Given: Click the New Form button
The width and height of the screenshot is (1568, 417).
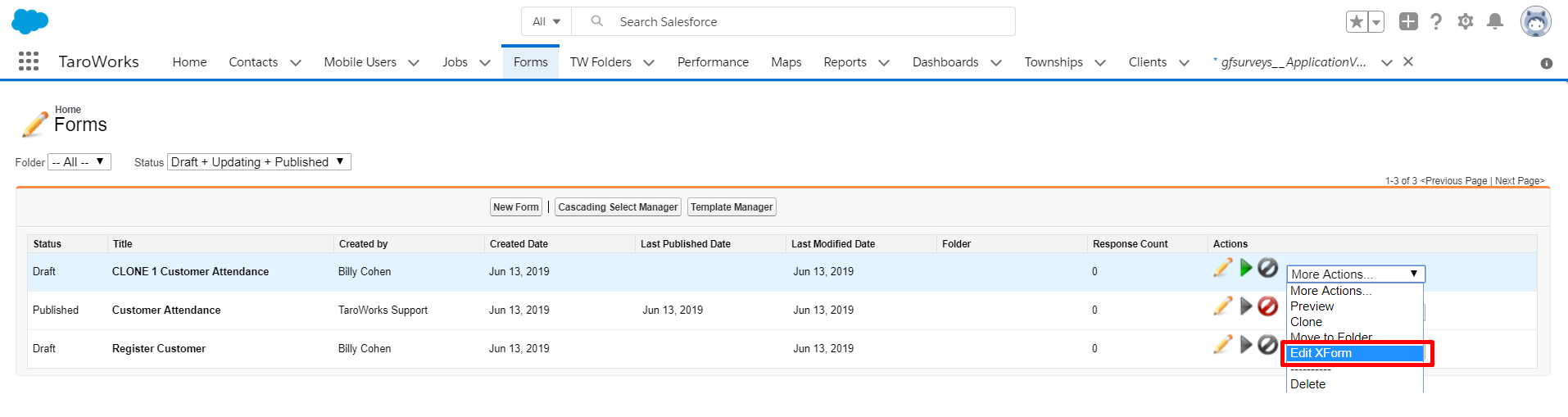Looking at the screenshot, I should [x=516, y=207].
